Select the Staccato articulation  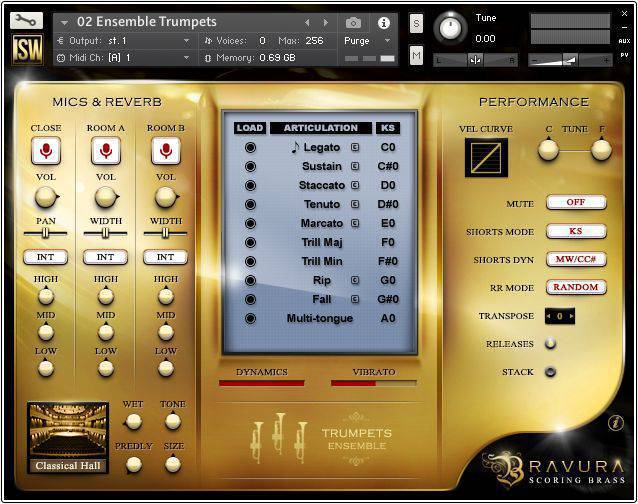pos(320,186)
